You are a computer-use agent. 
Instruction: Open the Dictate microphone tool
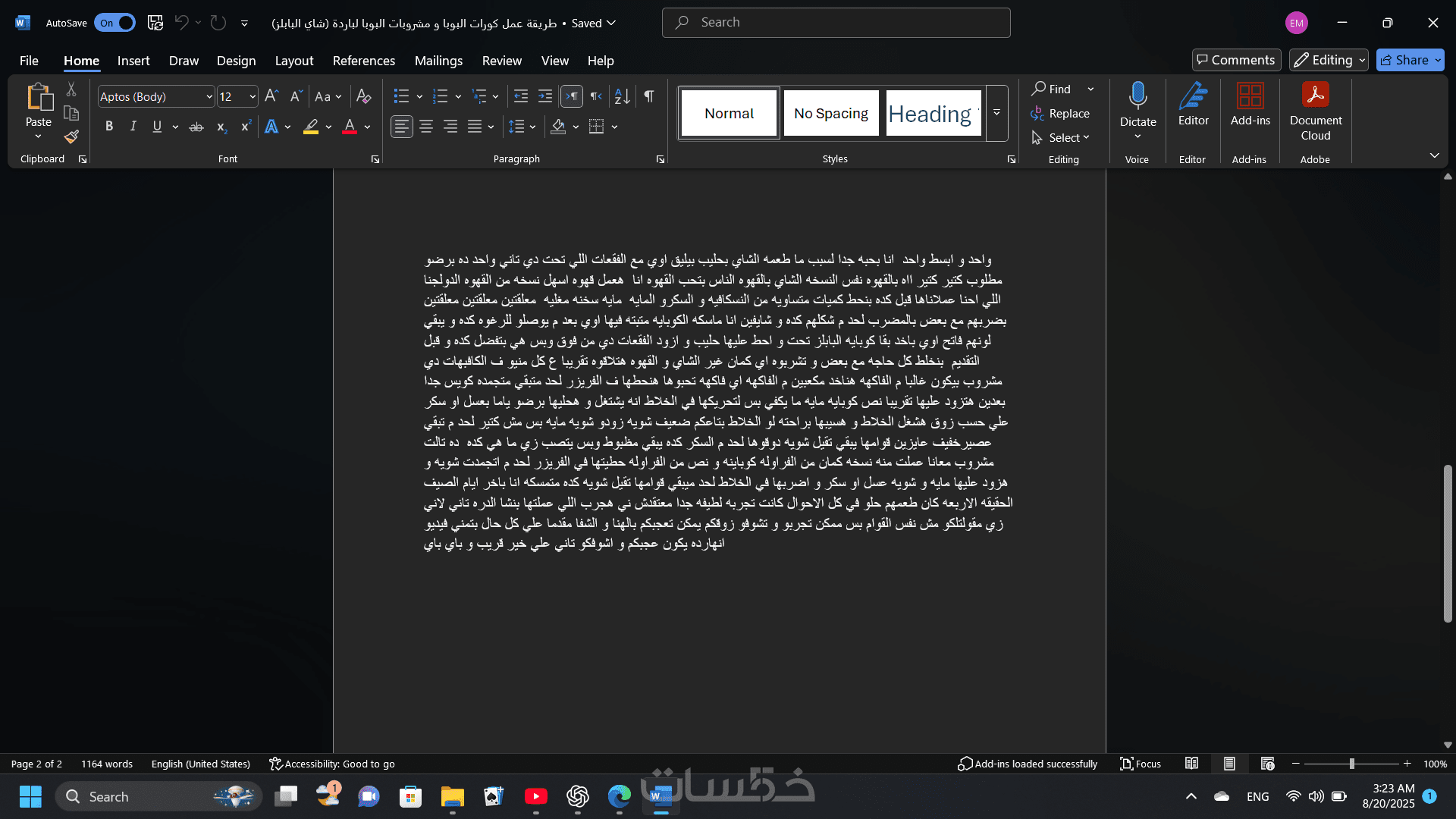(x=1137, y=96)
